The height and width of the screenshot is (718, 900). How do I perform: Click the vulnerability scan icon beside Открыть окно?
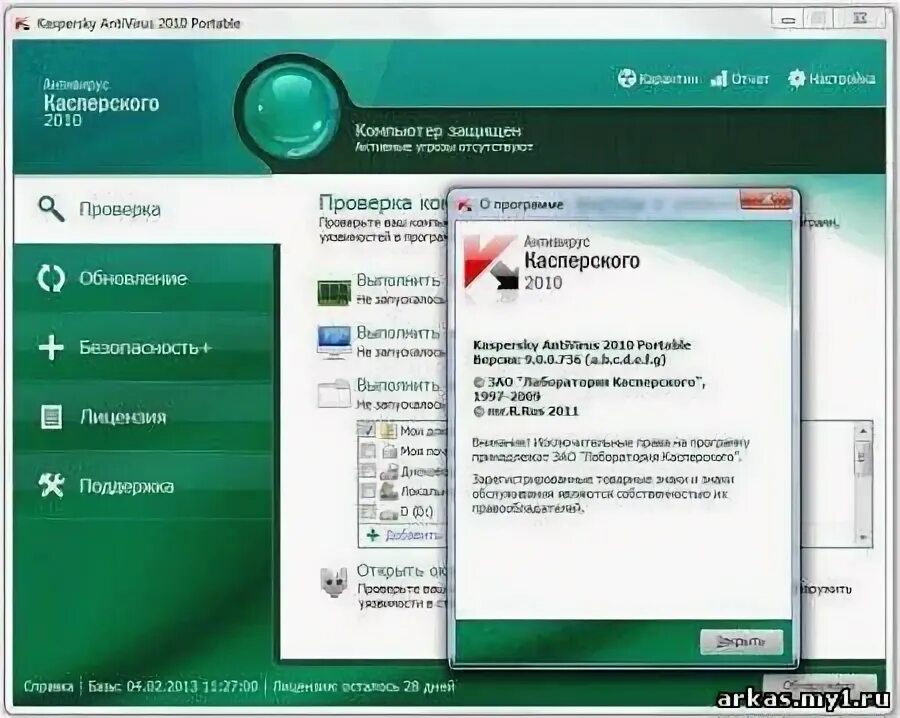click(334, 582)
